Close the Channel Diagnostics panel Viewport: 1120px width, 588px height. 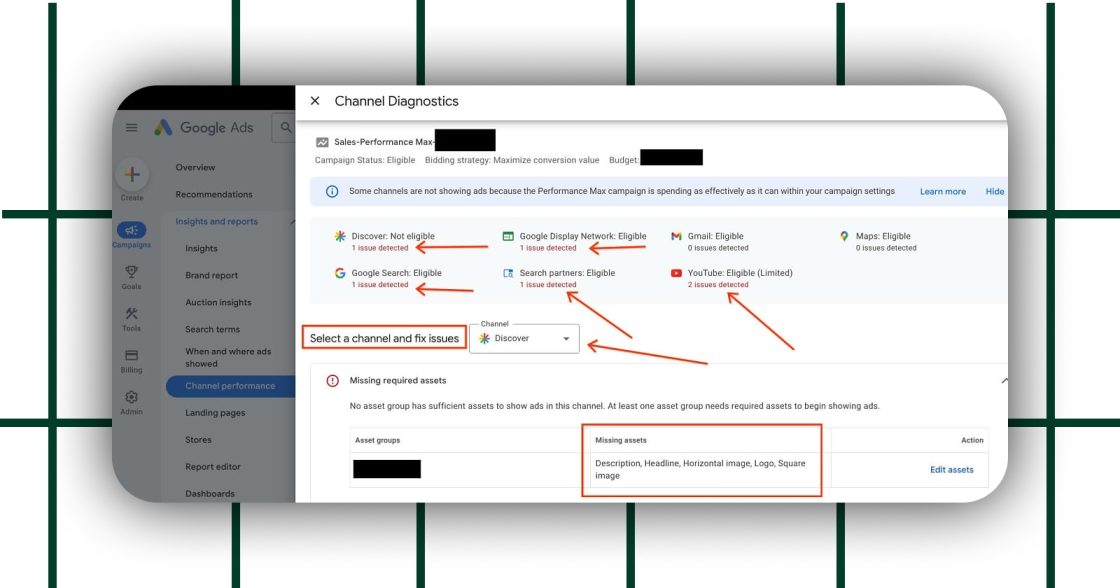(x=315, y=101)
